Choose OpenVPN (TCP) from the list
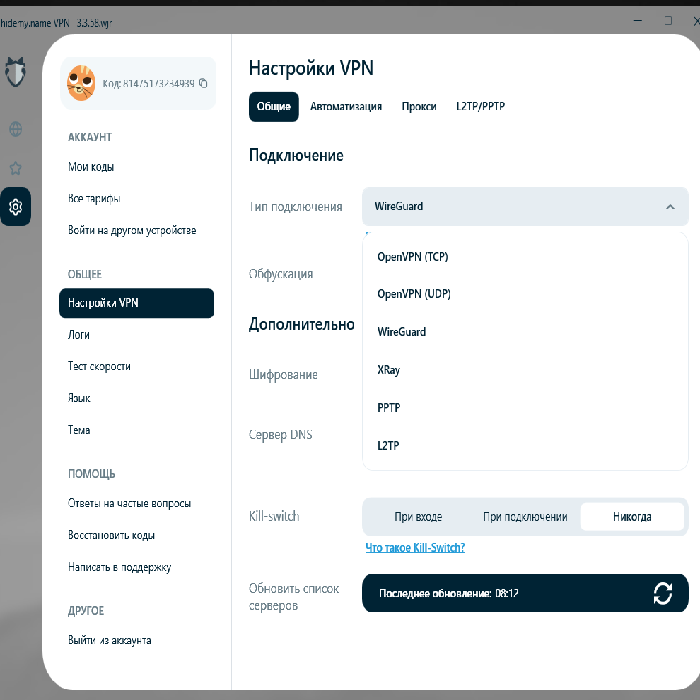 412,257
